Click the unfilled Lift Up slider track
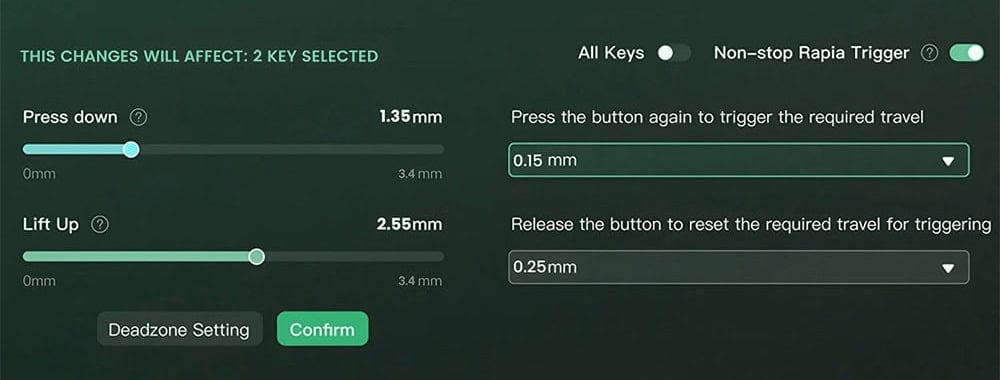The height and width of the screenshot is (380, 1000). click(355, 257)
